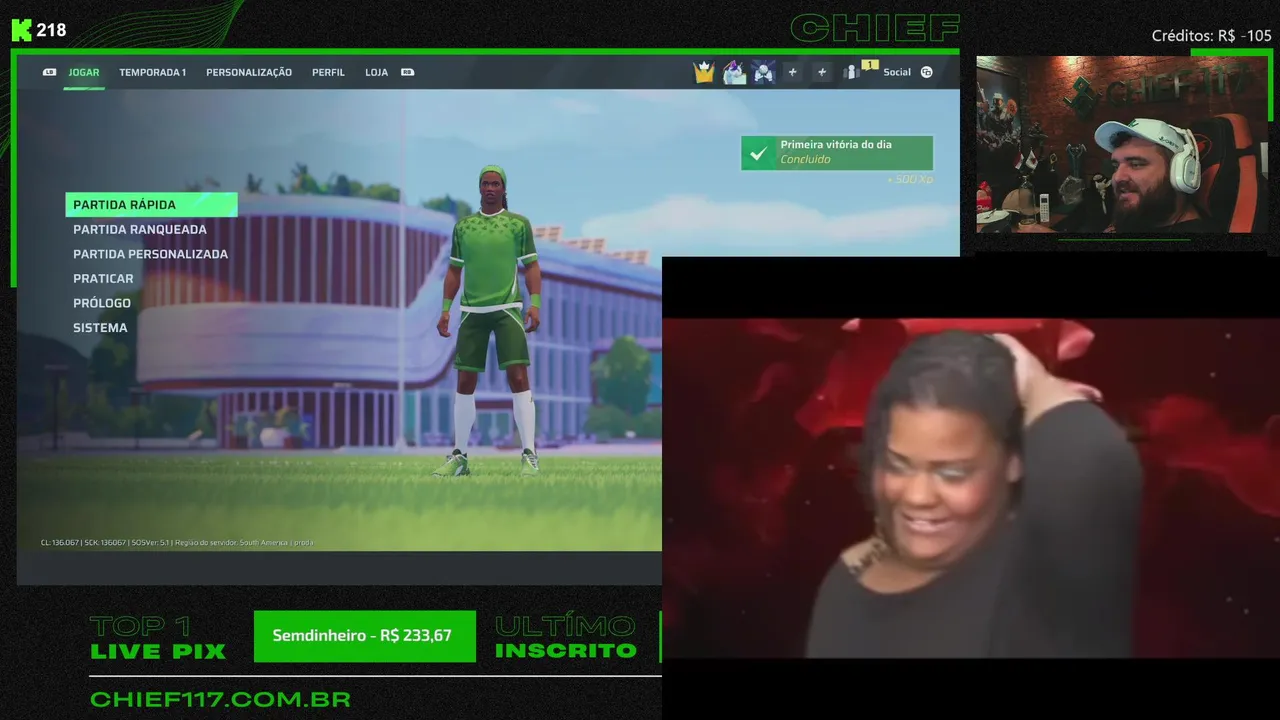Open the PRATICAR practice mode

point(103,278)
